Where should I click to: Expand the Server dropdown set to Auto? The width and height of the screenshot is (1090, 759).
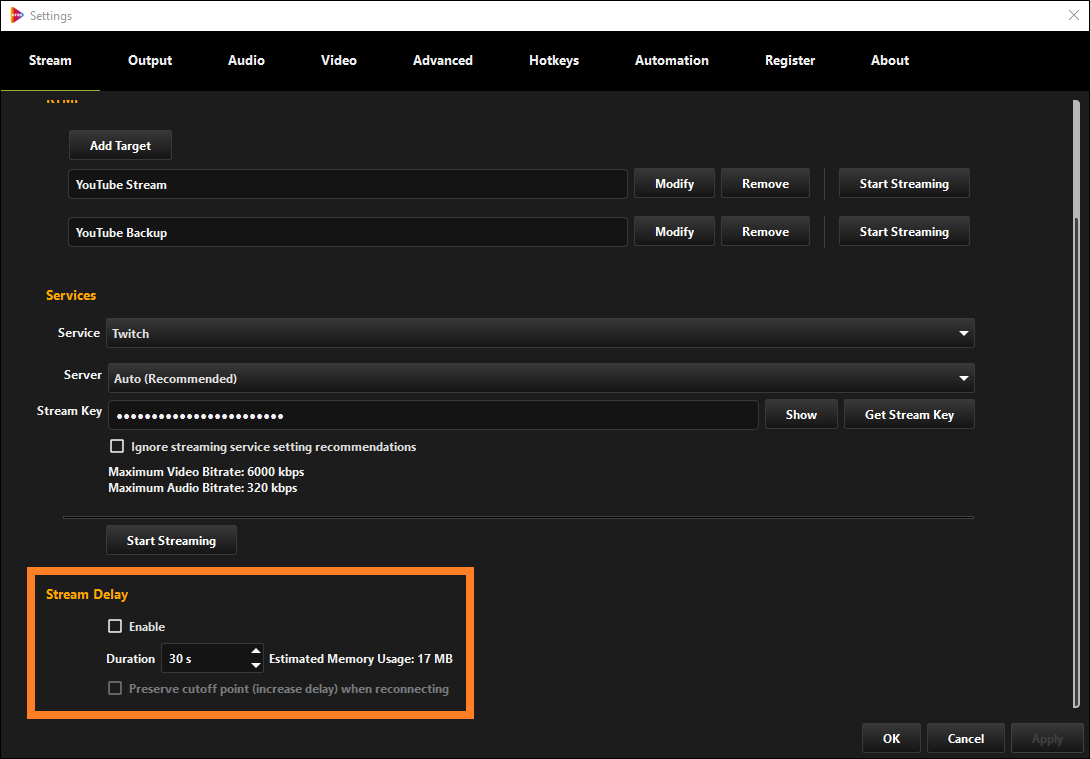click(x=540, y=379)
